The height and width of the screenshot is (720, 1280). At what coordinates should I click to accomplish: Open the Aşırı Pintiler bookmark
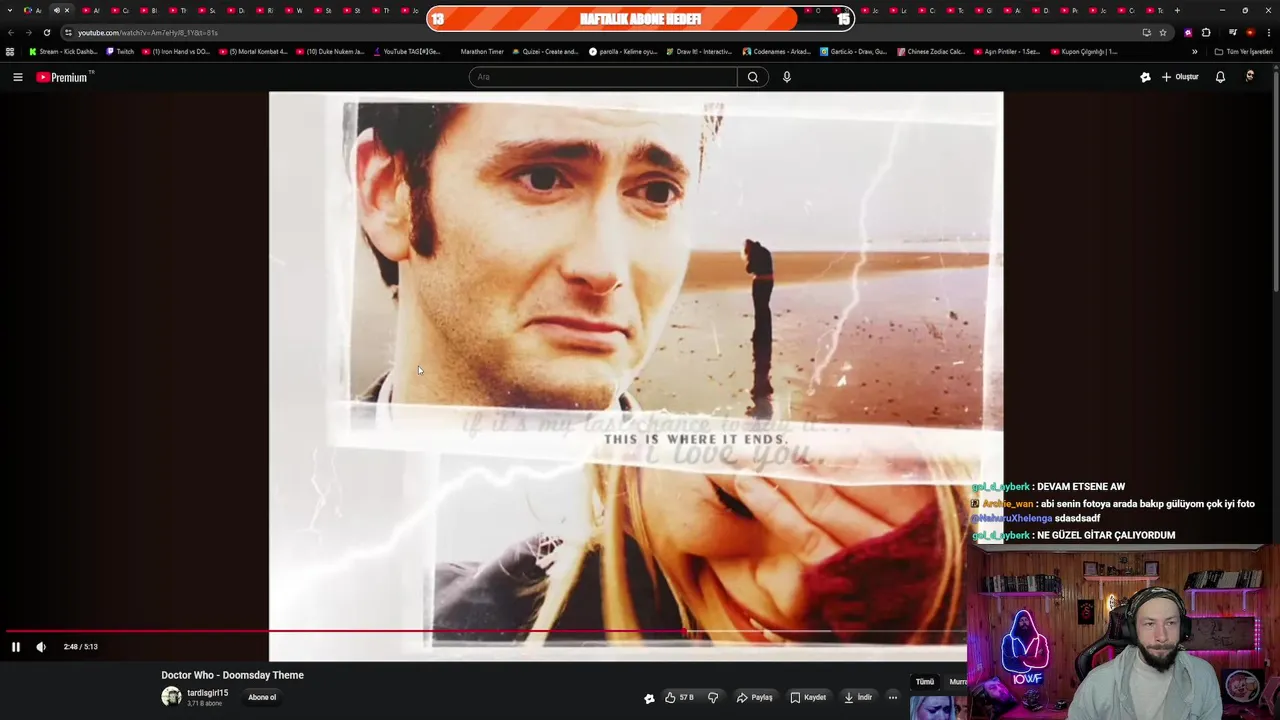coord(1007,52)
